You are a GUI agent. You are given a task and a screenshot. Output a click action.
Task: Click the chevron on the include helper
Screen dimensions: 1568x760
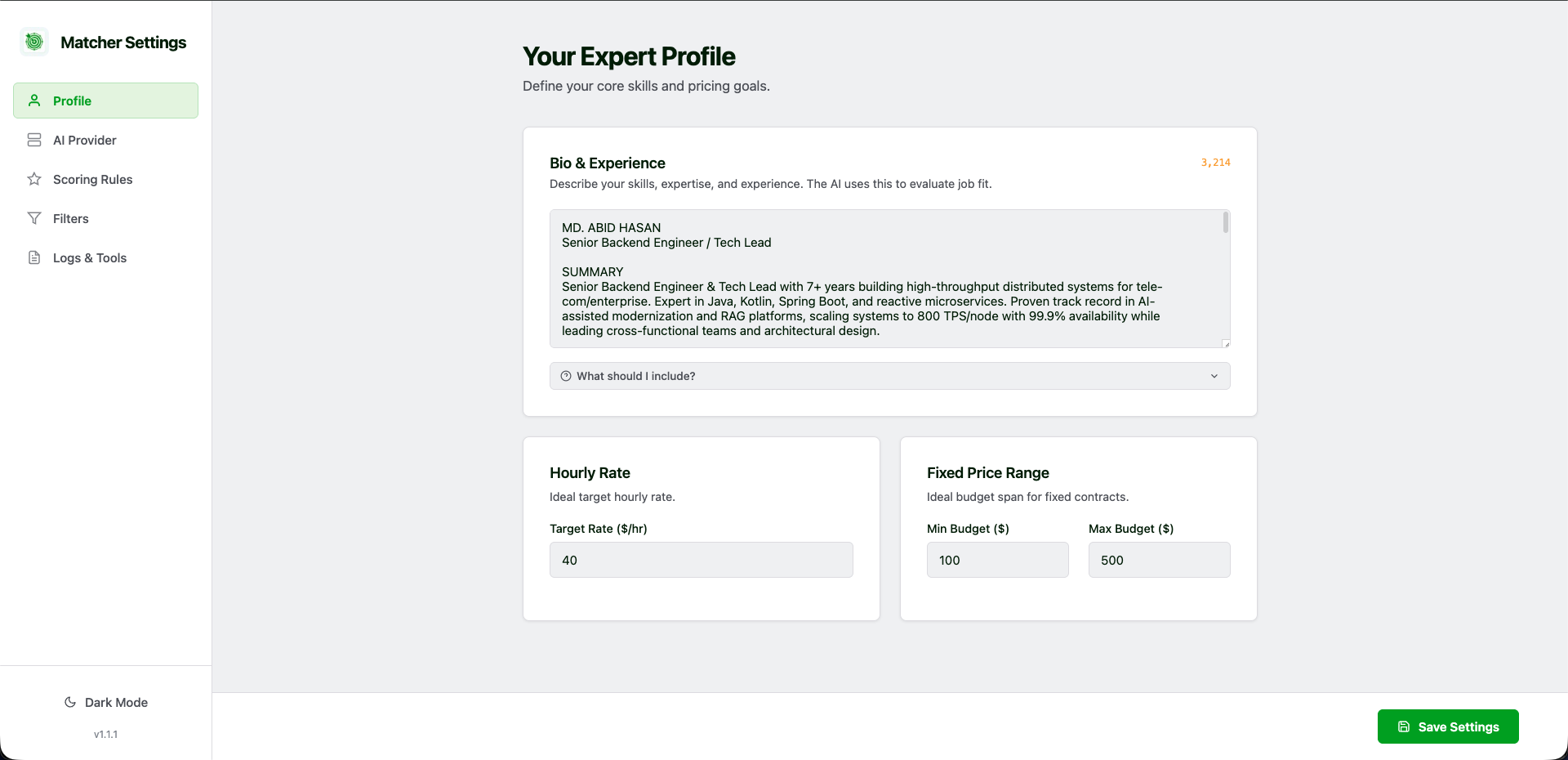coord(1214,376)
